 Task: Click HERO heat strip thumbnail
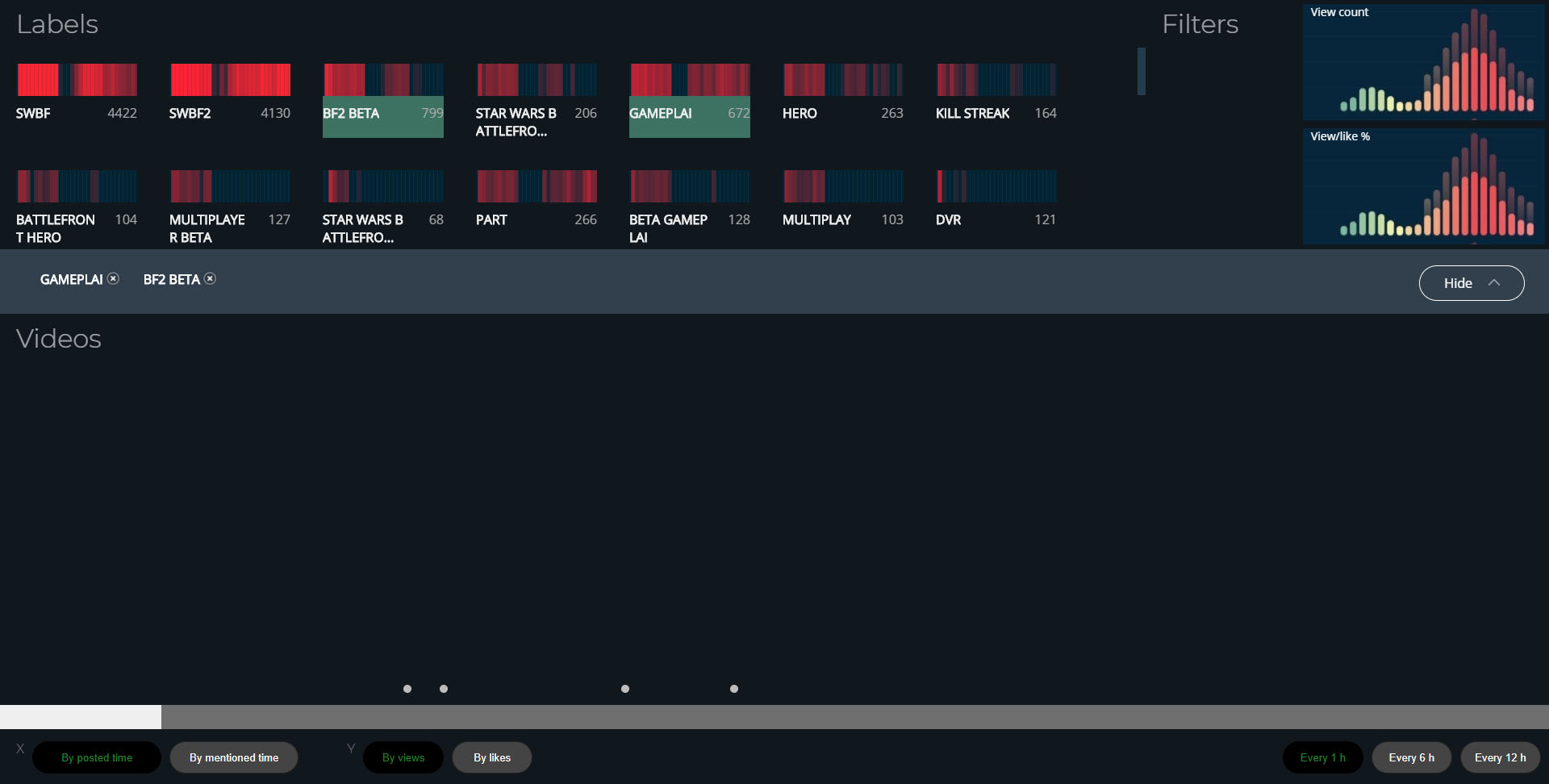(x=843, y=80)
